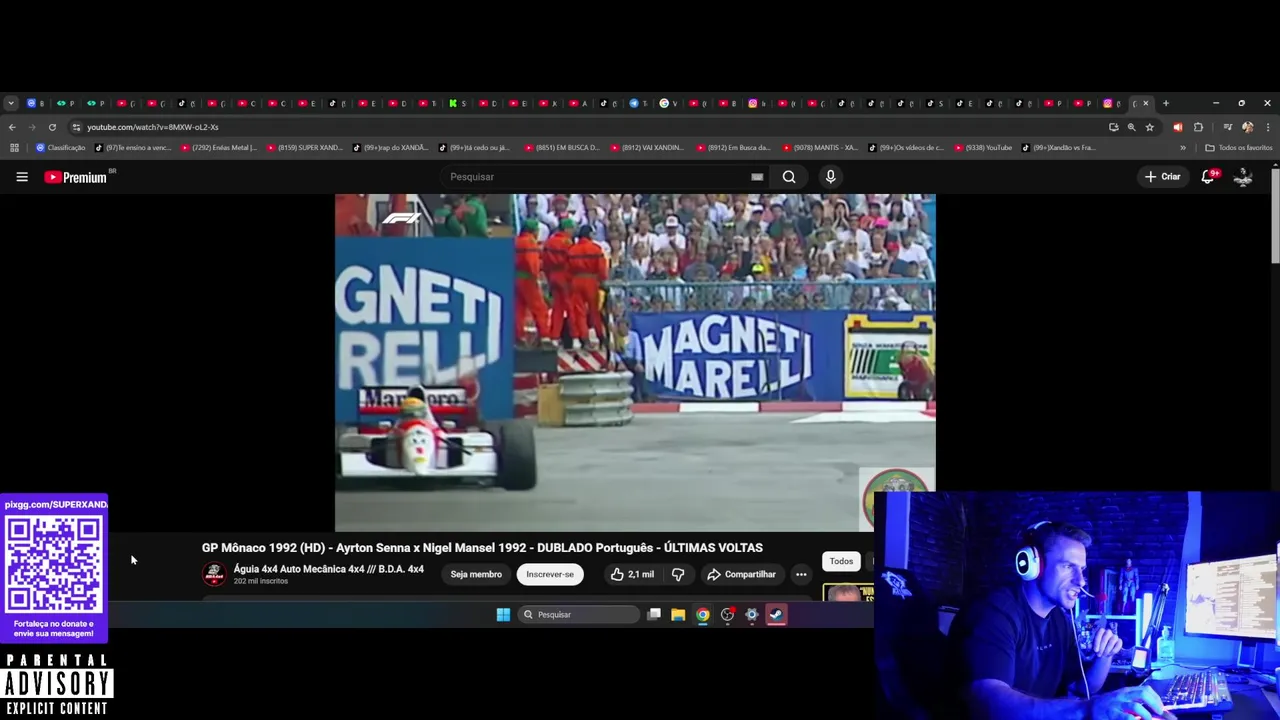Open the Criar create menu

[1163, 177]
